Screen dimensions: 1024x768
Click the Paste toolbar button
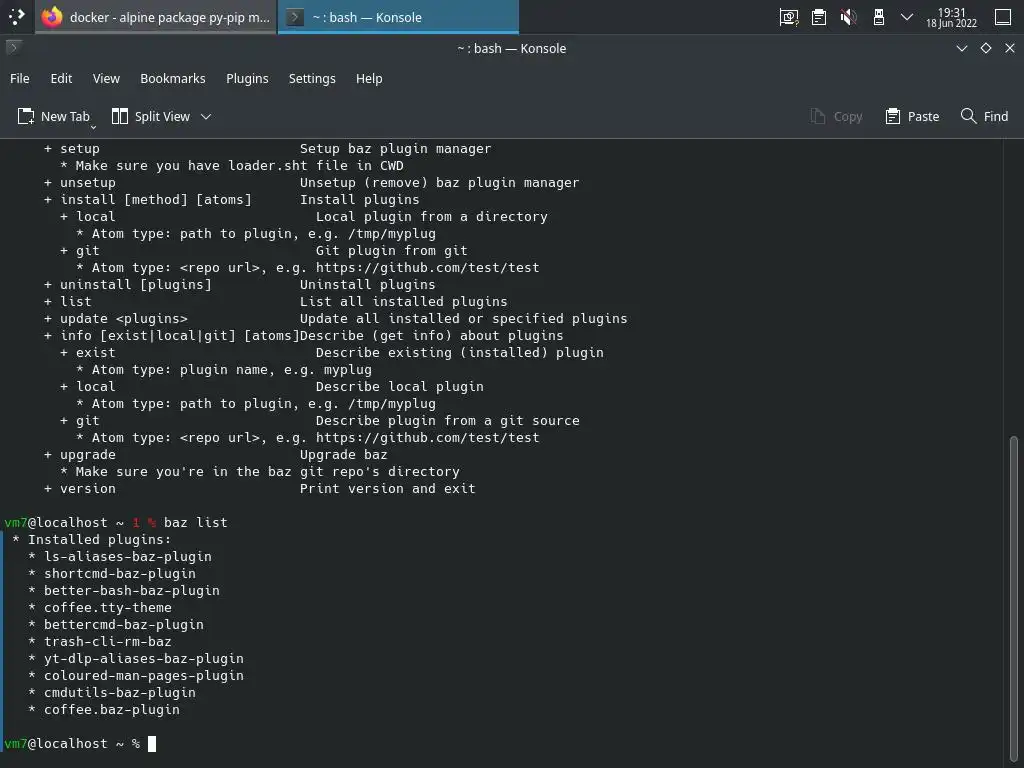click(912, 116)
